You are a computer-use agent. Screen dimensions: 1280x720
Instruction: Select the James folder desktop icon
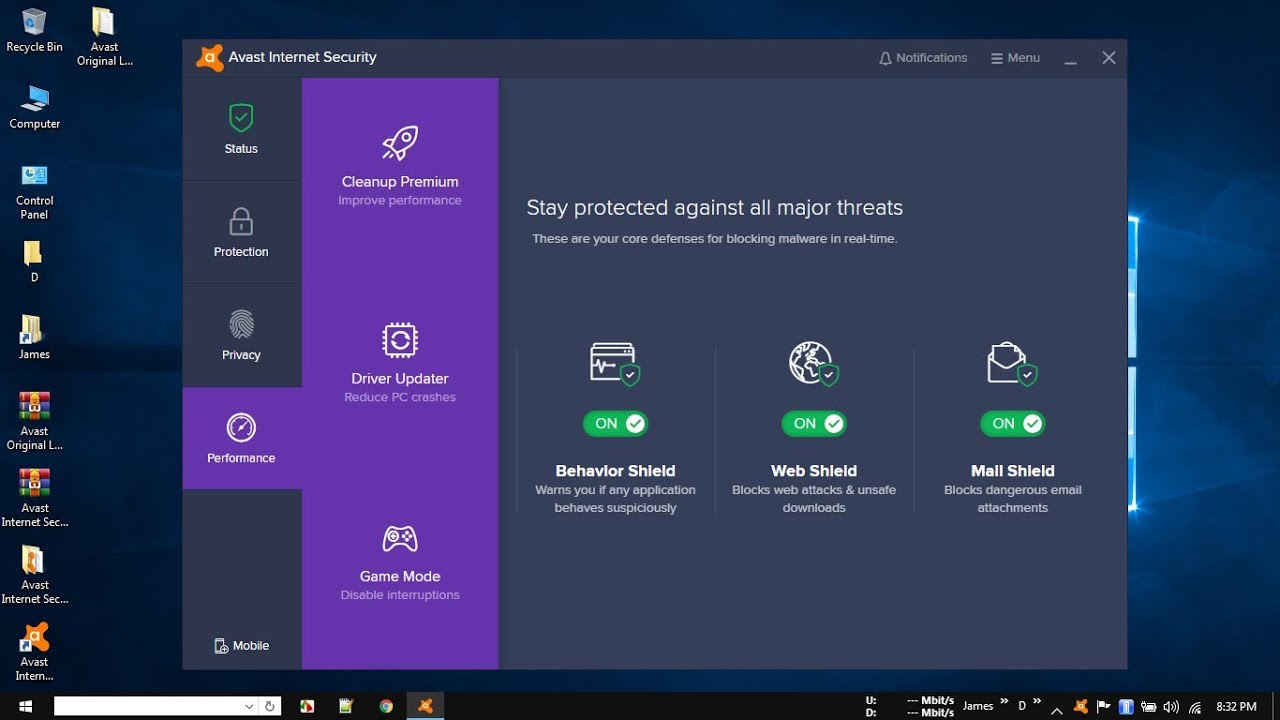34,337
